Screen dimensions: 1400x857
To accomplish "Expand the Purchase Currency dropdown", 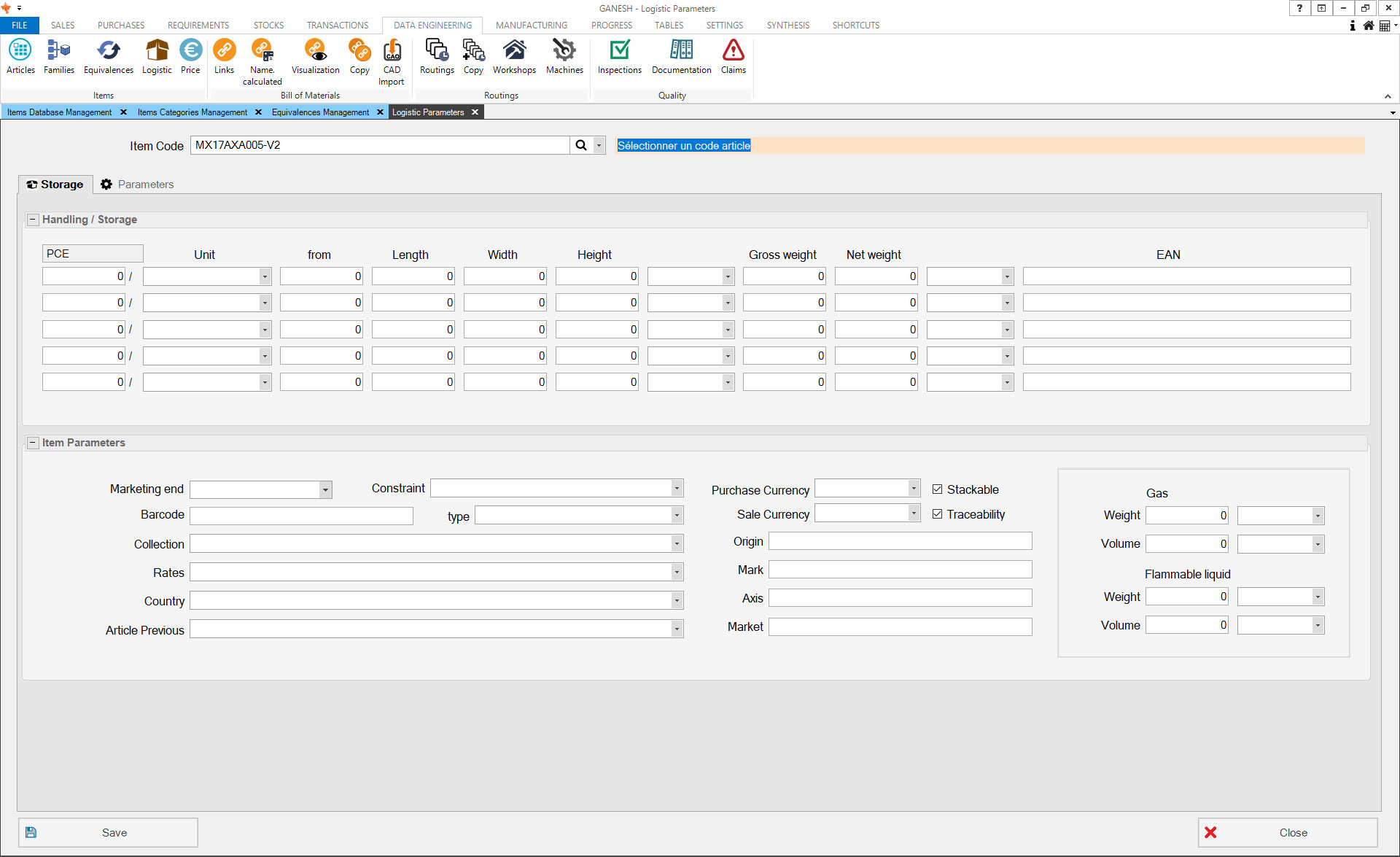I will (x=913, y=488).
